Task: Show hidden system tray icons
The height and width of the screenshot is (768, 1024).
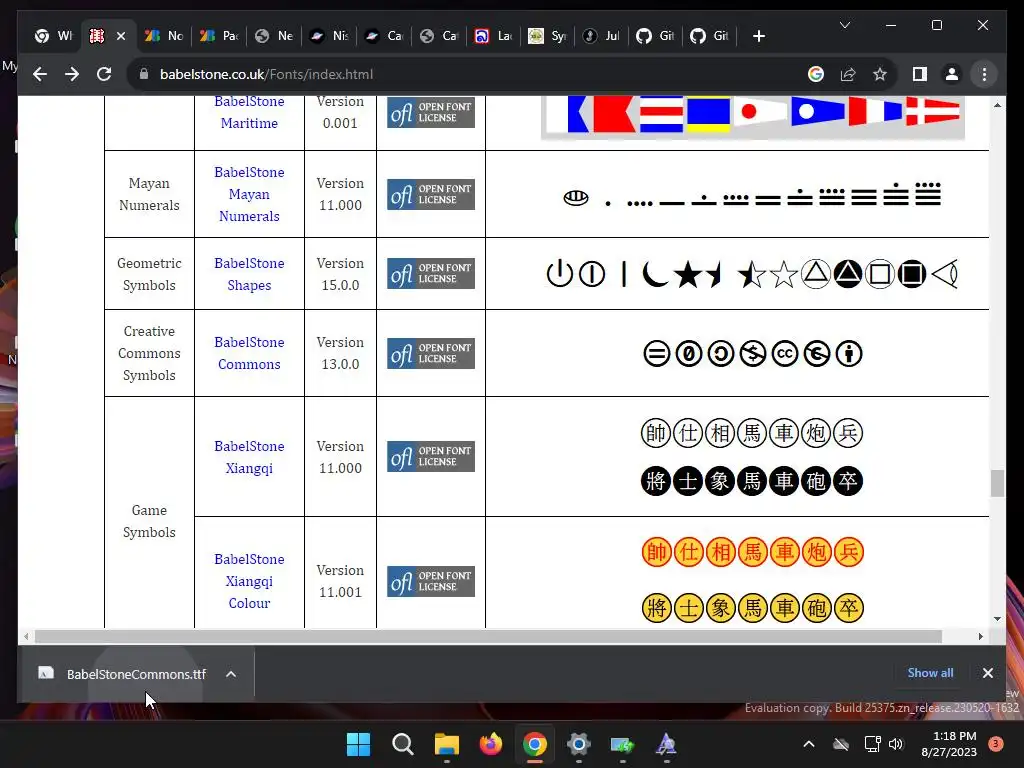Action: tap(808, 744)
